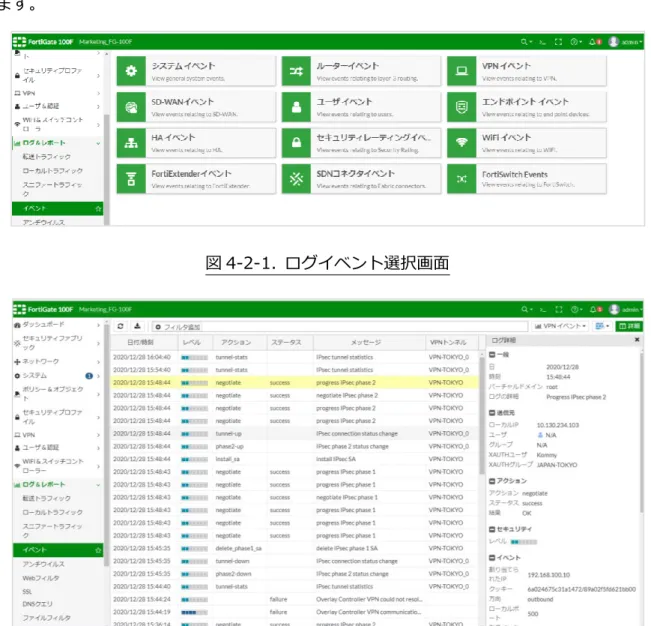Collapse the アクション section in log details

pyautogui.click(x=492, y=481)
